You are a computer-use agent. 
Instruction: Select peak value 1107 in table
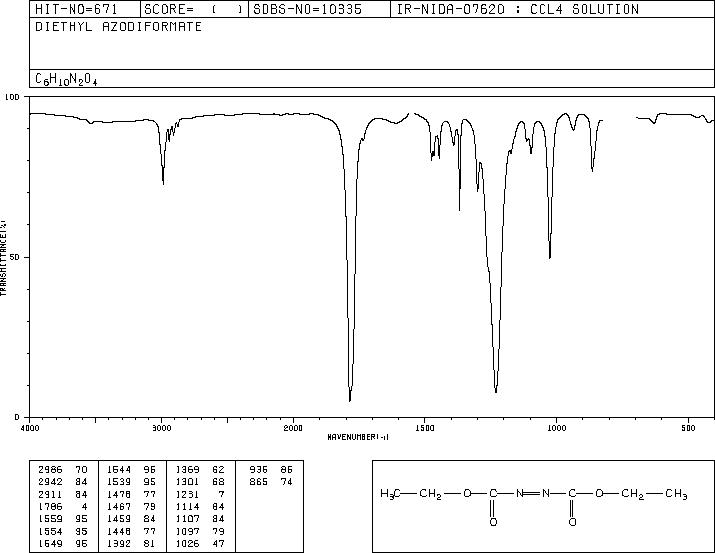(187, 519)
